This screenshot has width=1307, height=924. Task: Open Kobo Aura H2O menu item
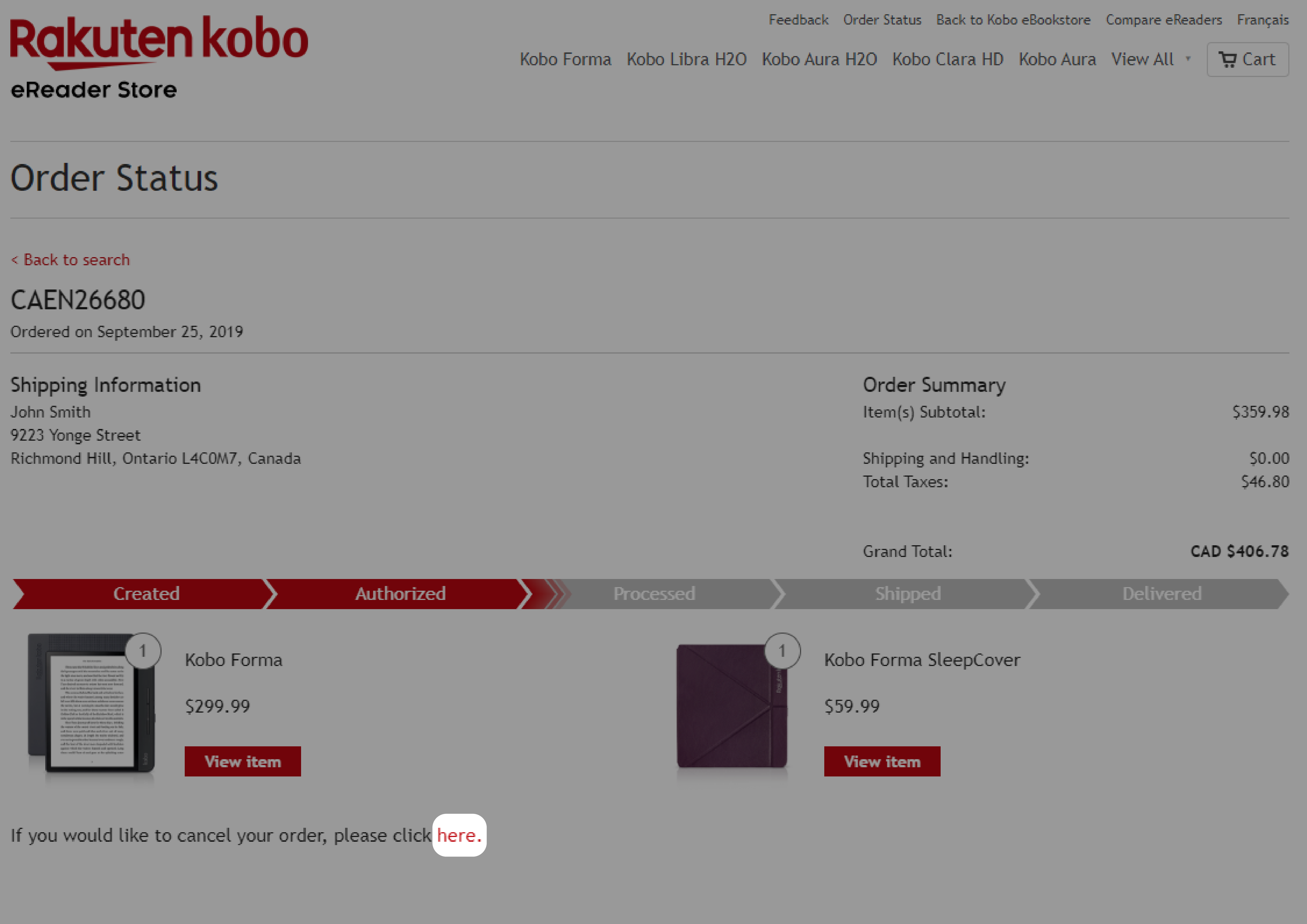[x=819, y=59]
